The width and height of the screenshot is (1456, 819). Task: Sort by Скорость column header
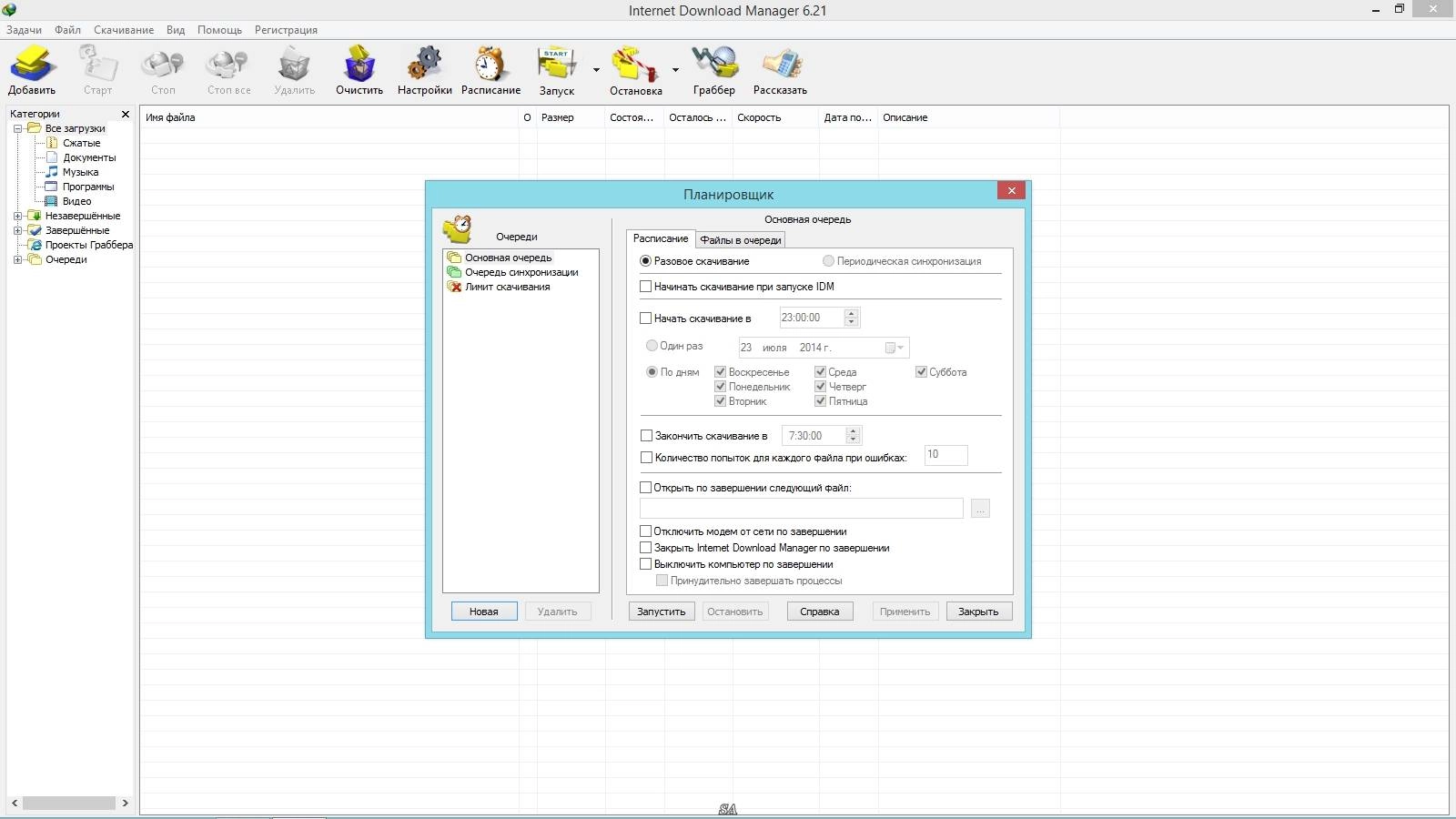[x=775, y=117]
